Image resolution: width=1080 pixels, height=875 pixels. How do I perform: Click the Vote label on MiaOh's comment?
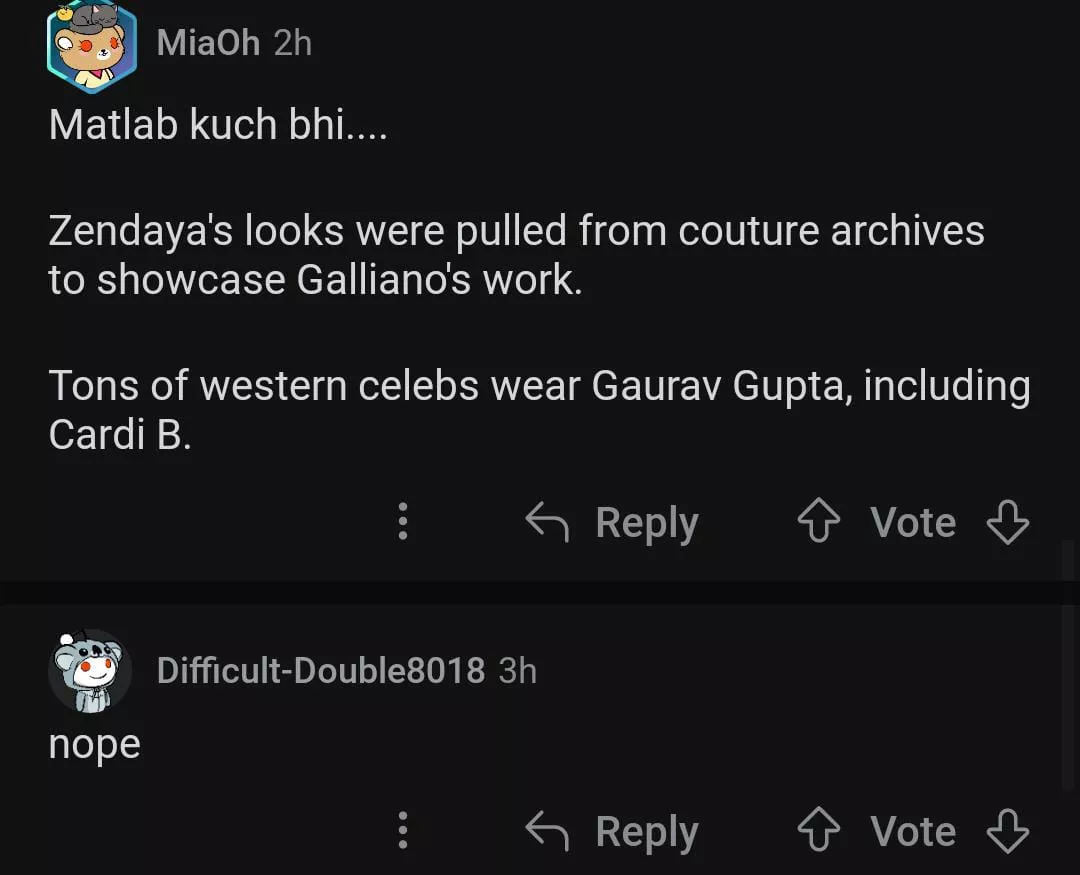click(912, 522)
